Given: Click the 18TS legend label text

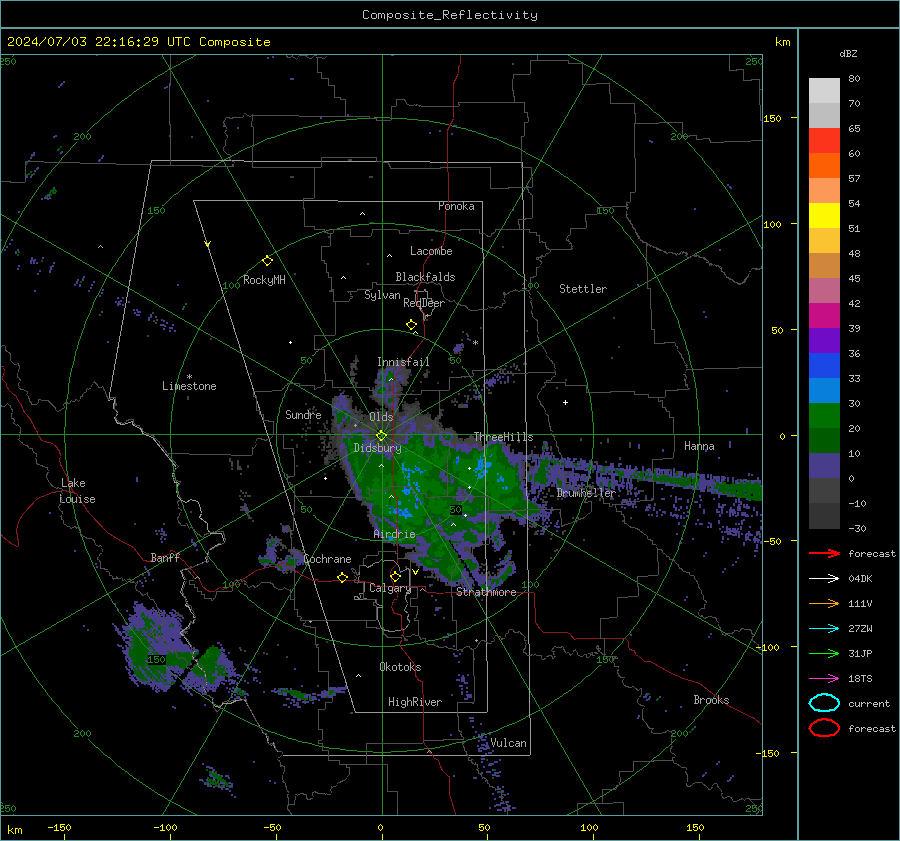Looking at the screenshot, I should tap(860, 679).
